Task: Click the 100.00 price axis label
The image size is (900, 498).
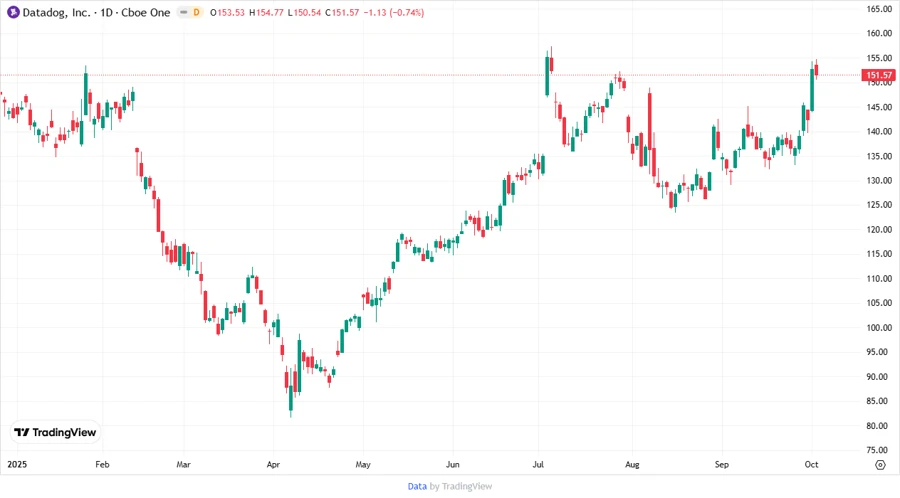Action: (x=879, y=328)
